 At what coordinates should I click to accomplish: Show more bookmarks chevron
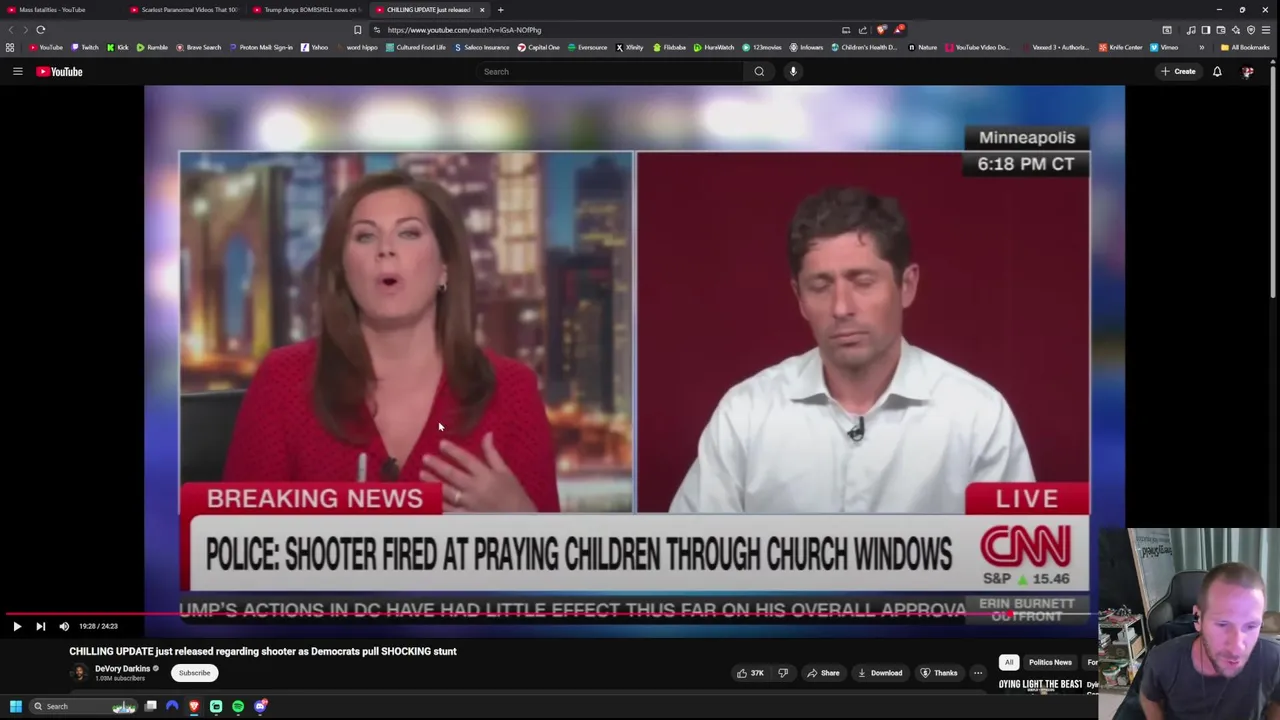point(1202,47)
